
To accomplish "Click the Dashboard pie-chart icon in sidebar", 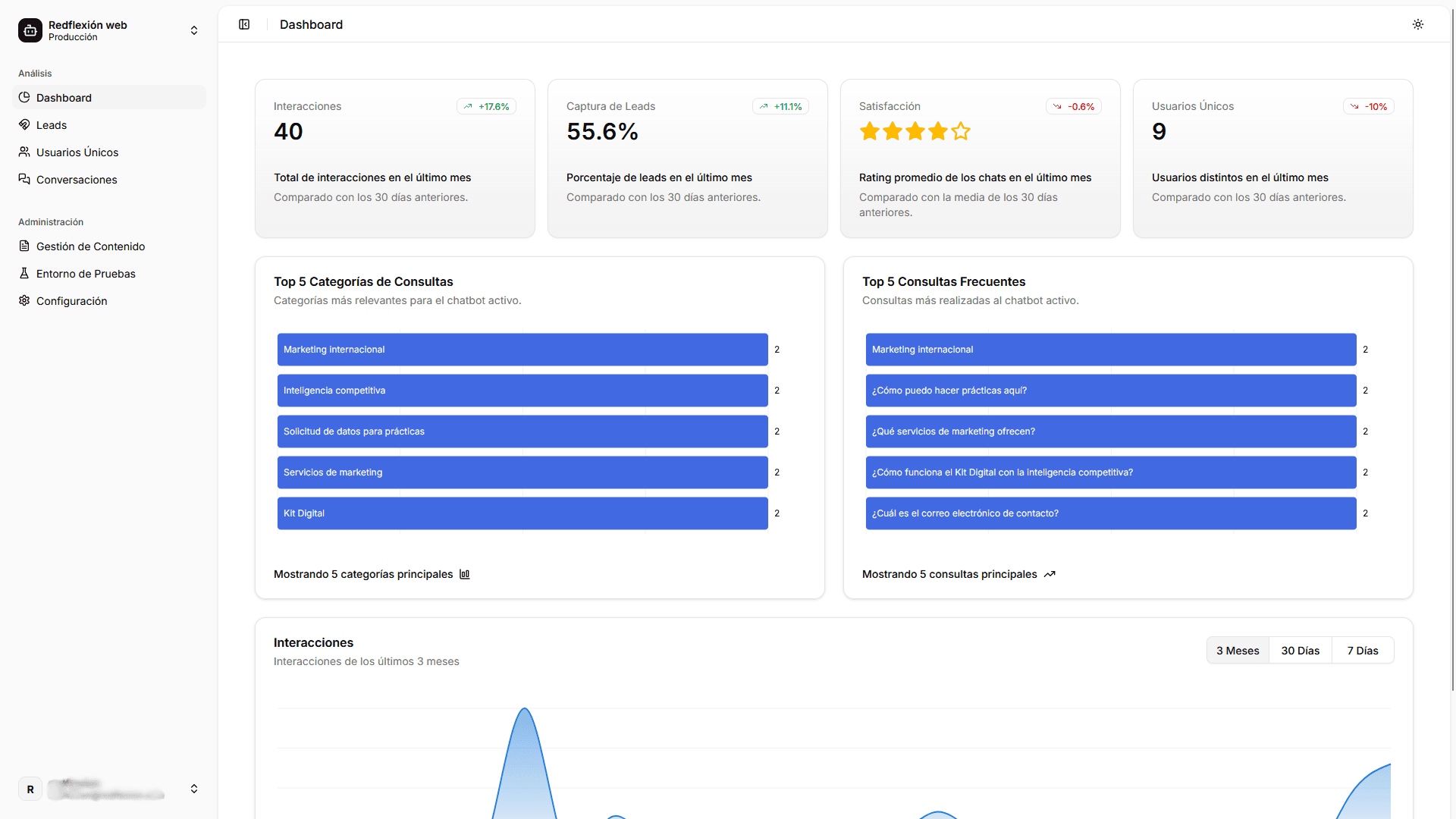I will coord(24,97).
